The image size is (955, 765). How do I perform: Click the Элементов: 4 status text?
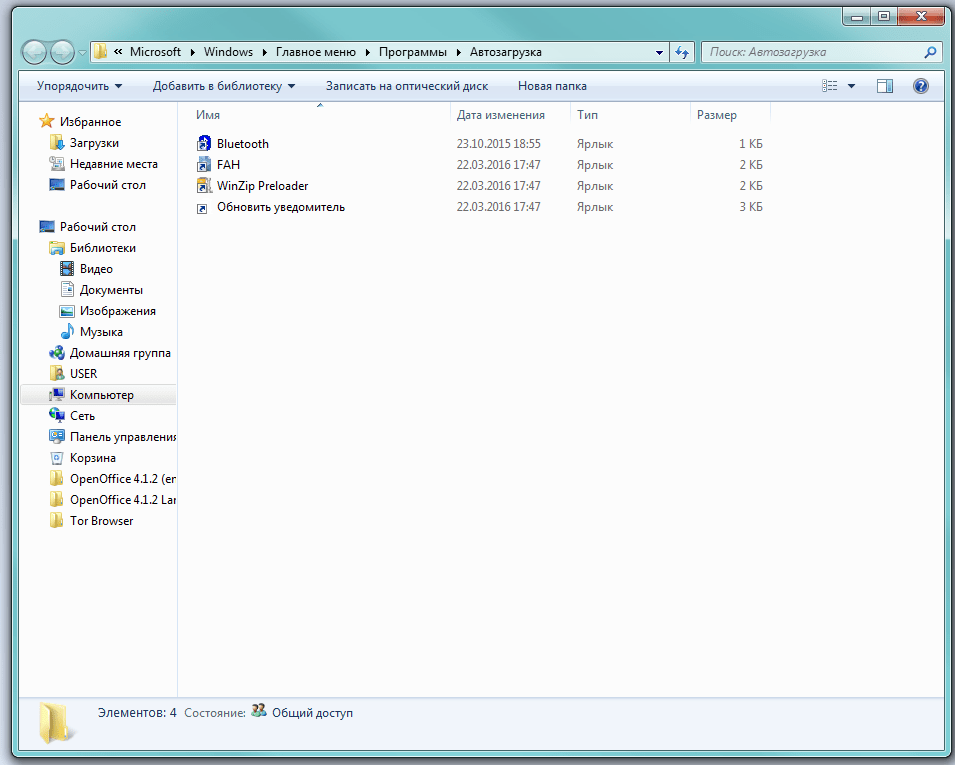pos(137,713)
